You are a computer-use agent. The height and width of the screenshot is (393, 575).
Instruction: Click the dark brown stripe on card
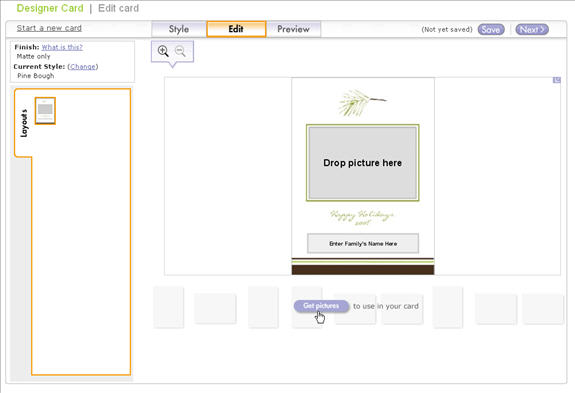click(363, 270)
